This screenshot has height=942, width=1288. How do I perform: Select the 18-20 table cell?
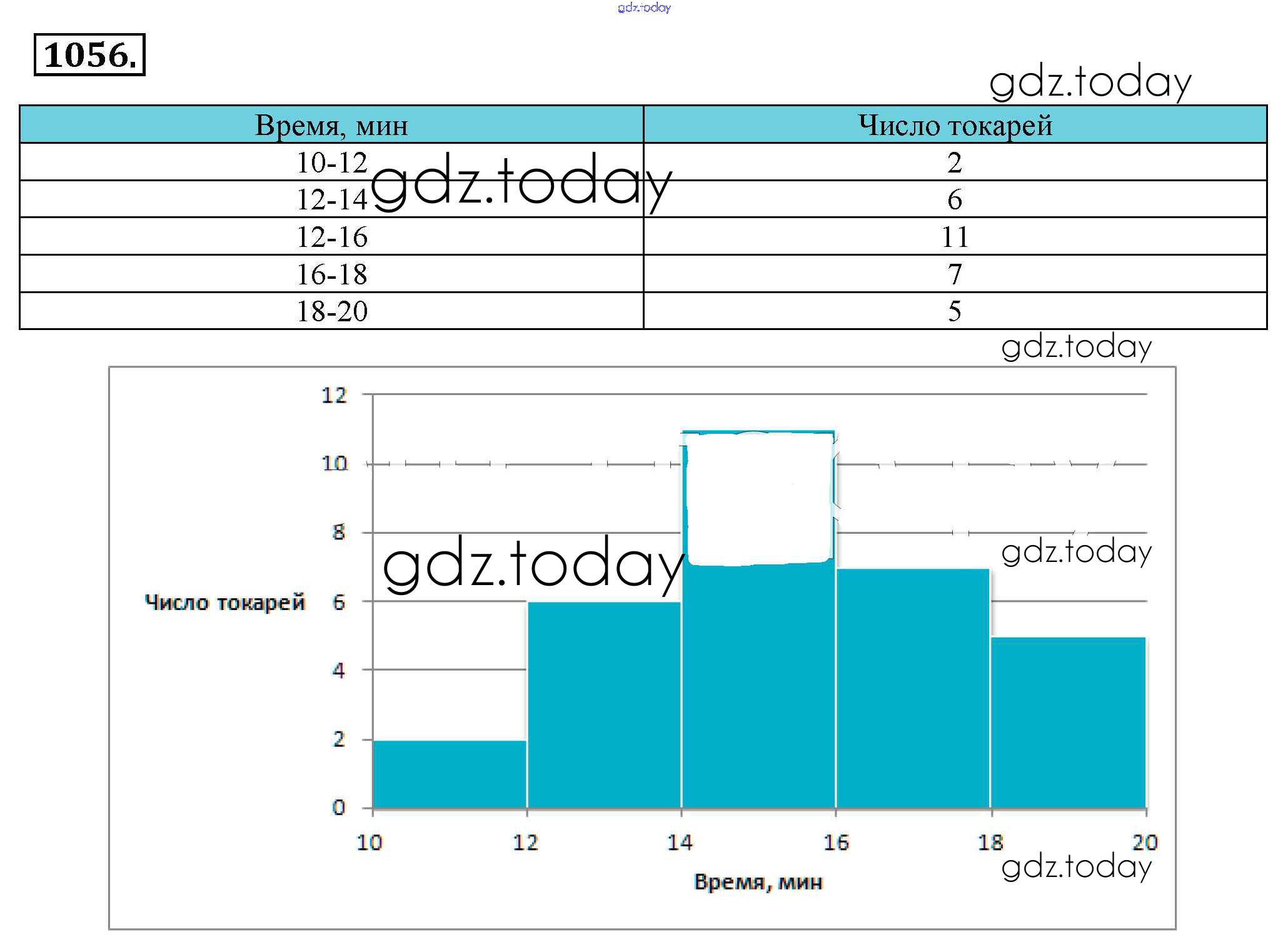click(x=331, y=311)
